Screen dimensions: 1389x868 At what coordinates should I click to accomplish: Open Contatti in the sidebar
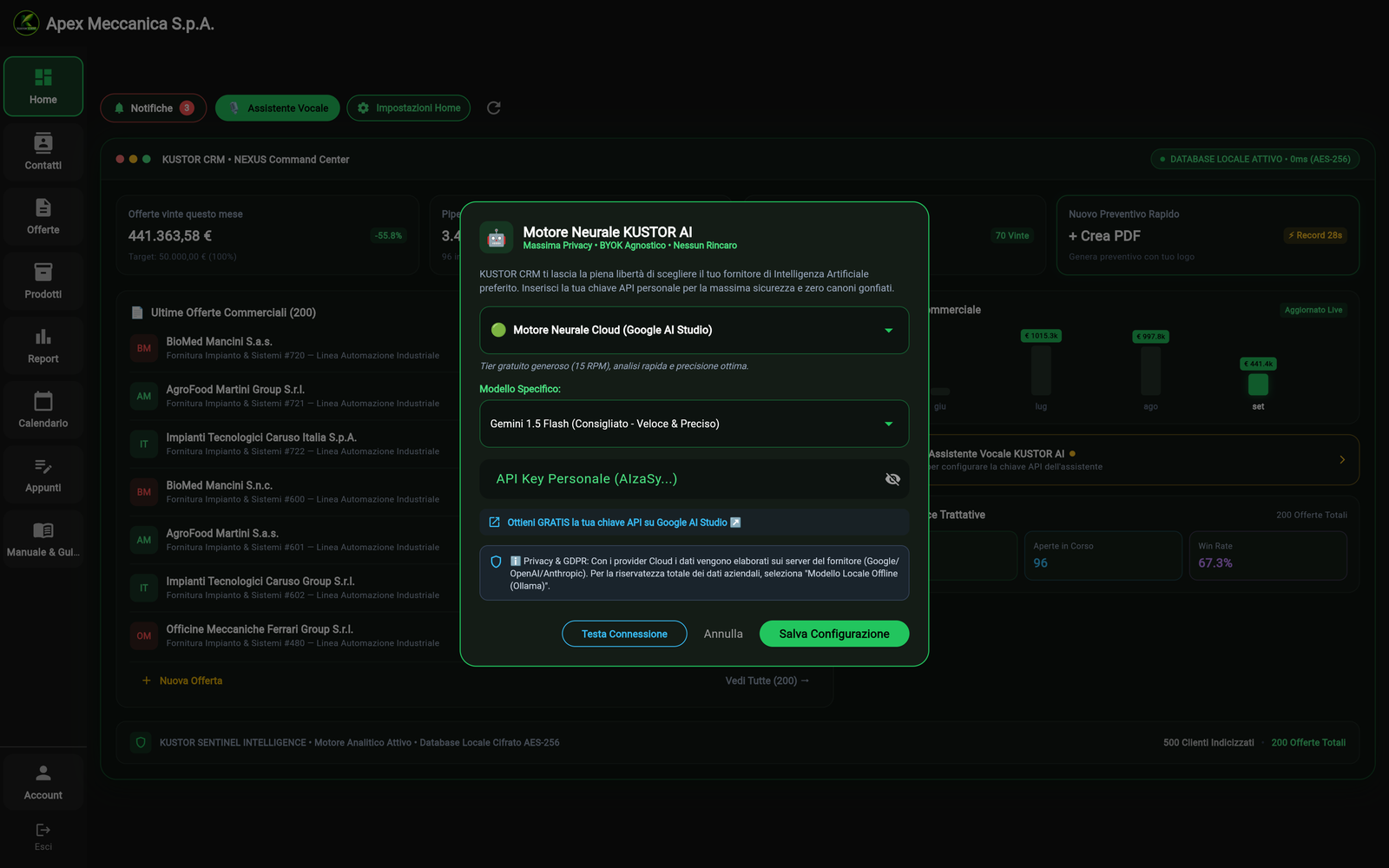pyautogui.click(x=43, y=152)
